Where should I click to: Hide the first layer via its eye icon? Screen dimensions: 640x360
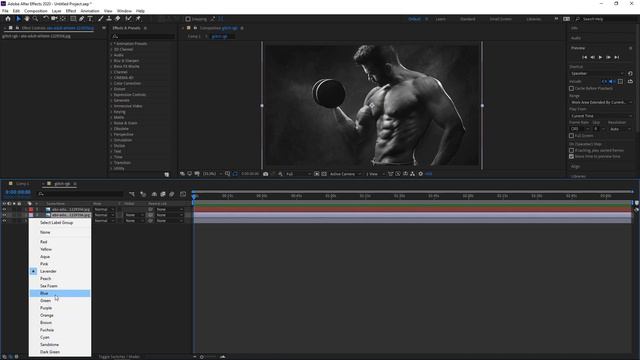[4, 209]
